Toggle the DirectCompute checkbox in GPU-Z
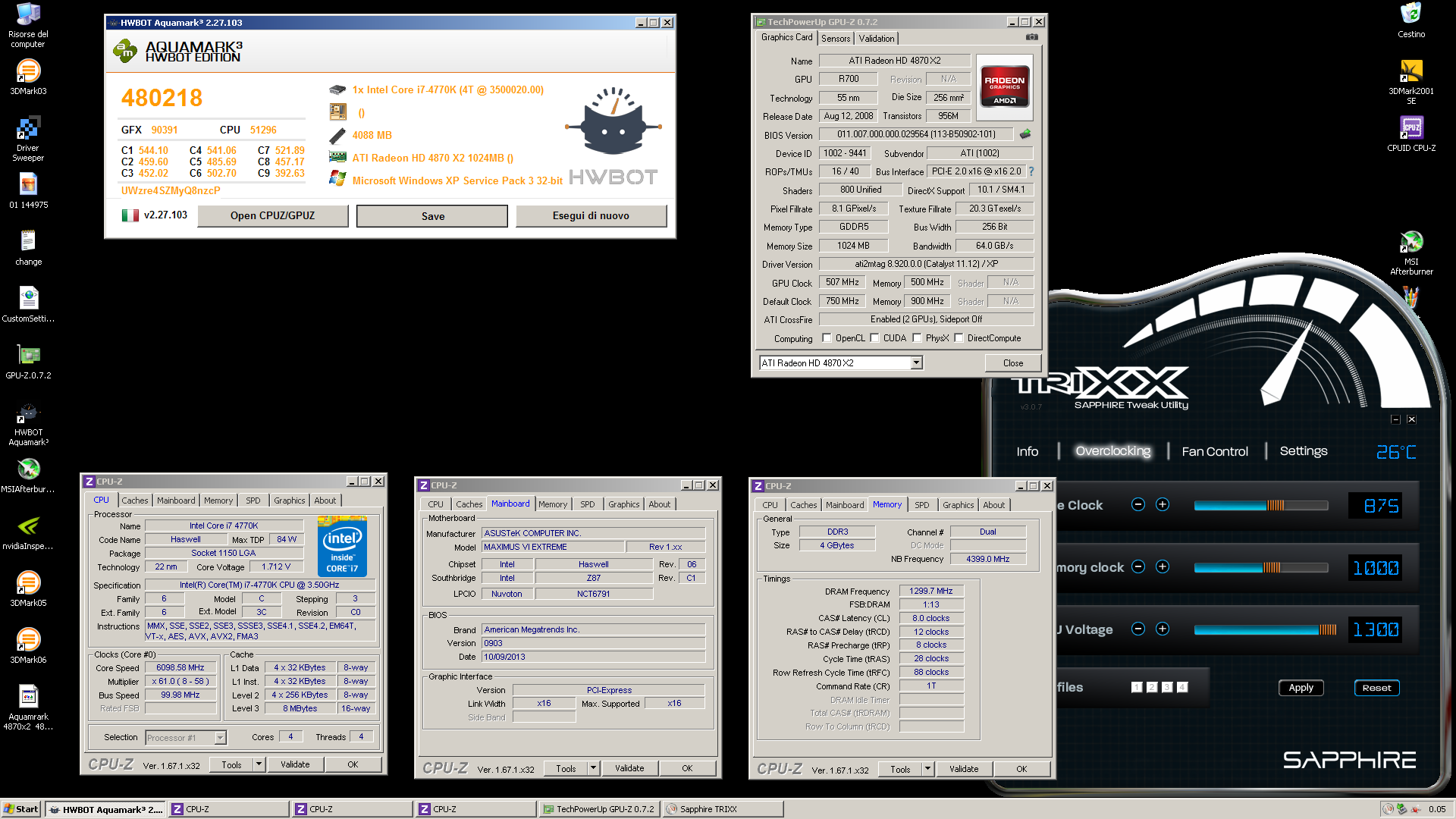 point(959,338)
